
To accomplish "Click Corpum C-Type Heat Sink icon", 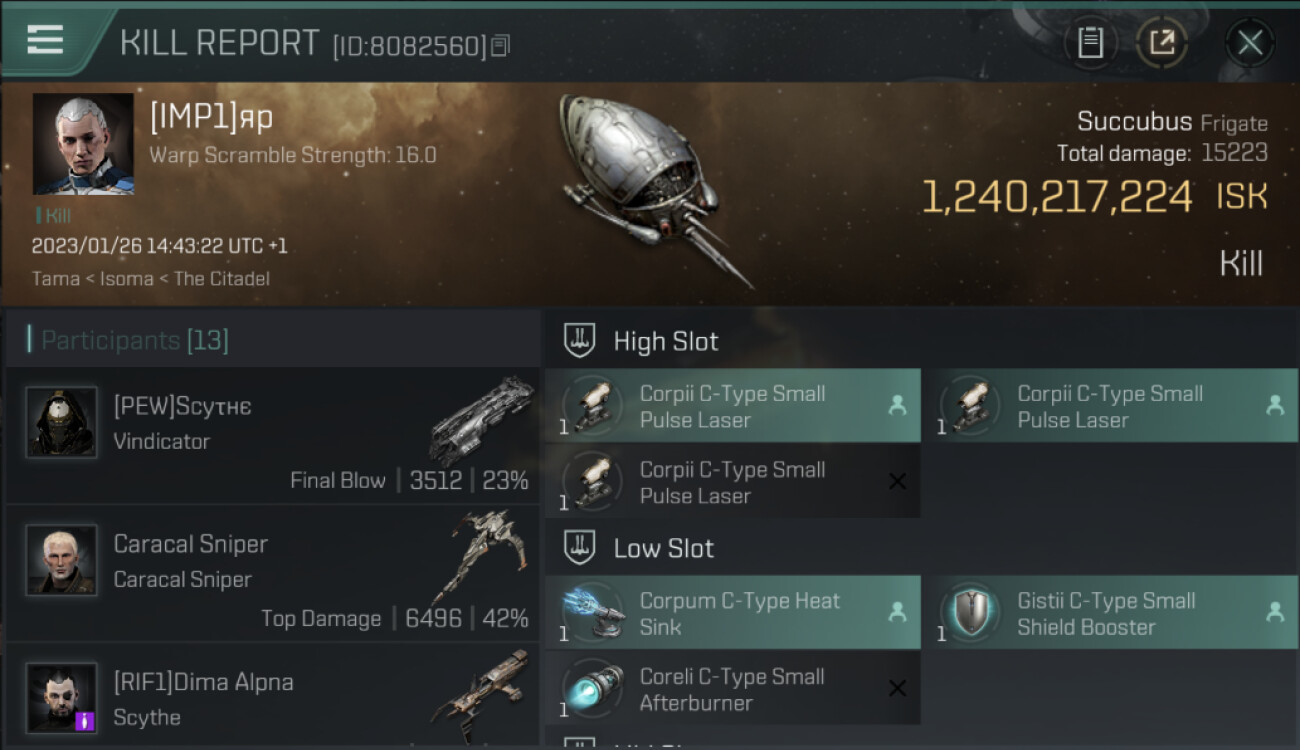I will (593, 613).
